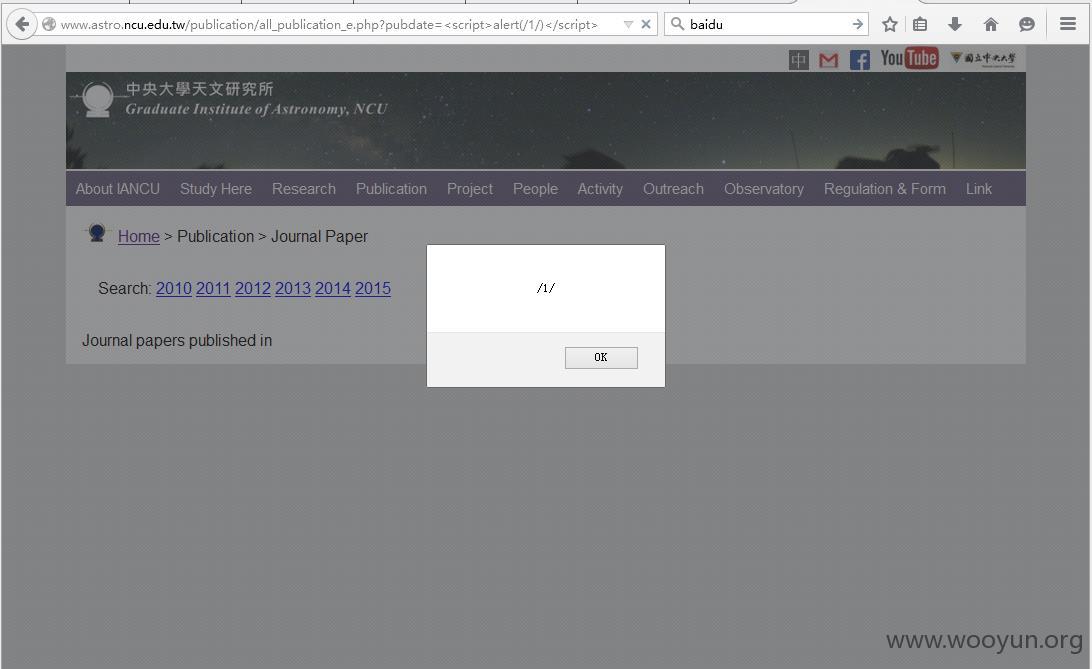Open the URL history dropdown arrow
Viewport: 1092px width, 669px height.
tap(628, 24)
